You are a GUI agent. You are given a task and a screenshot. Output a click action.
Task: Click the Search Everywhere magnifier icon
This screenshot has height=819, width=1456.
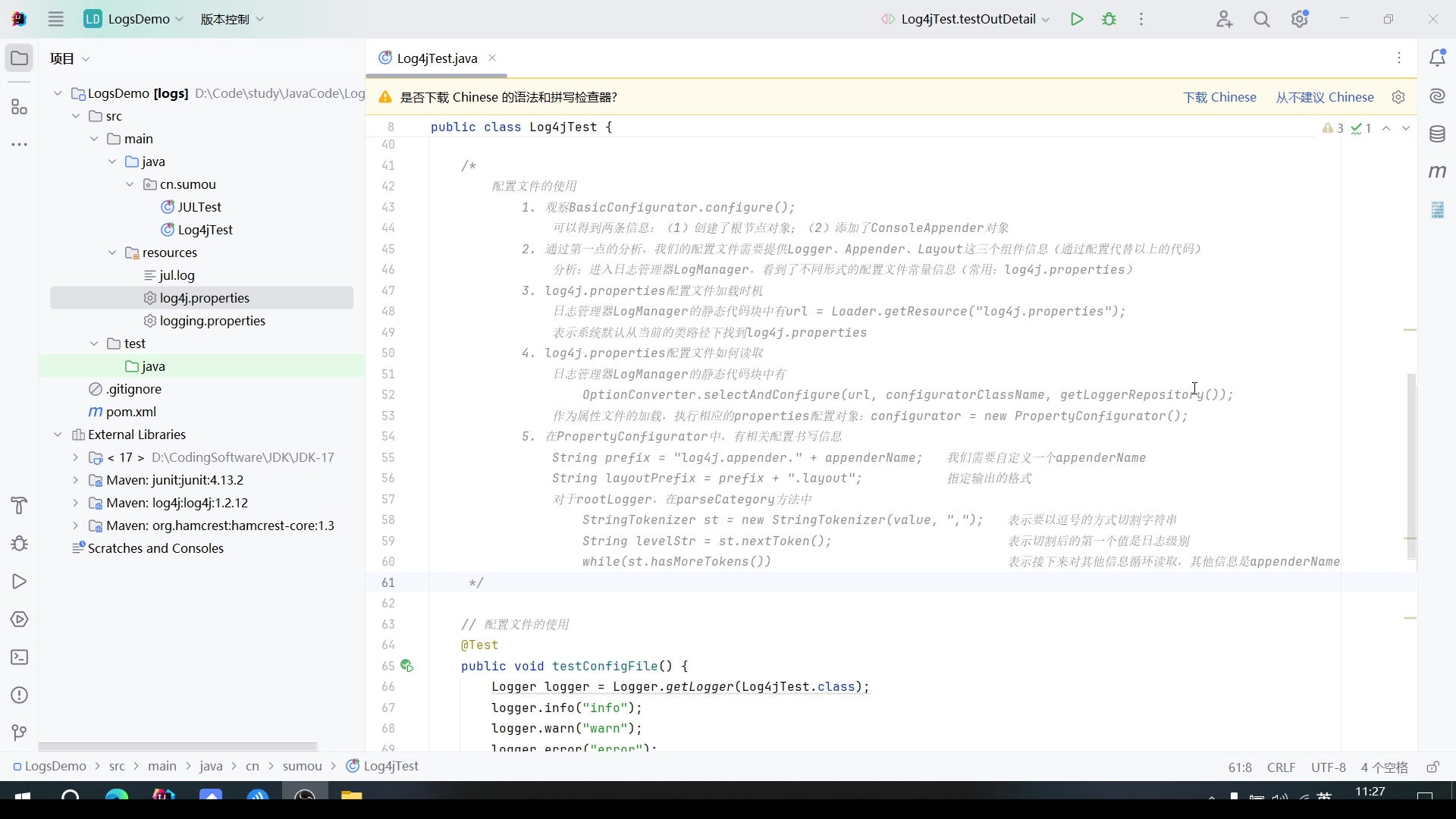pos(1261,20)
